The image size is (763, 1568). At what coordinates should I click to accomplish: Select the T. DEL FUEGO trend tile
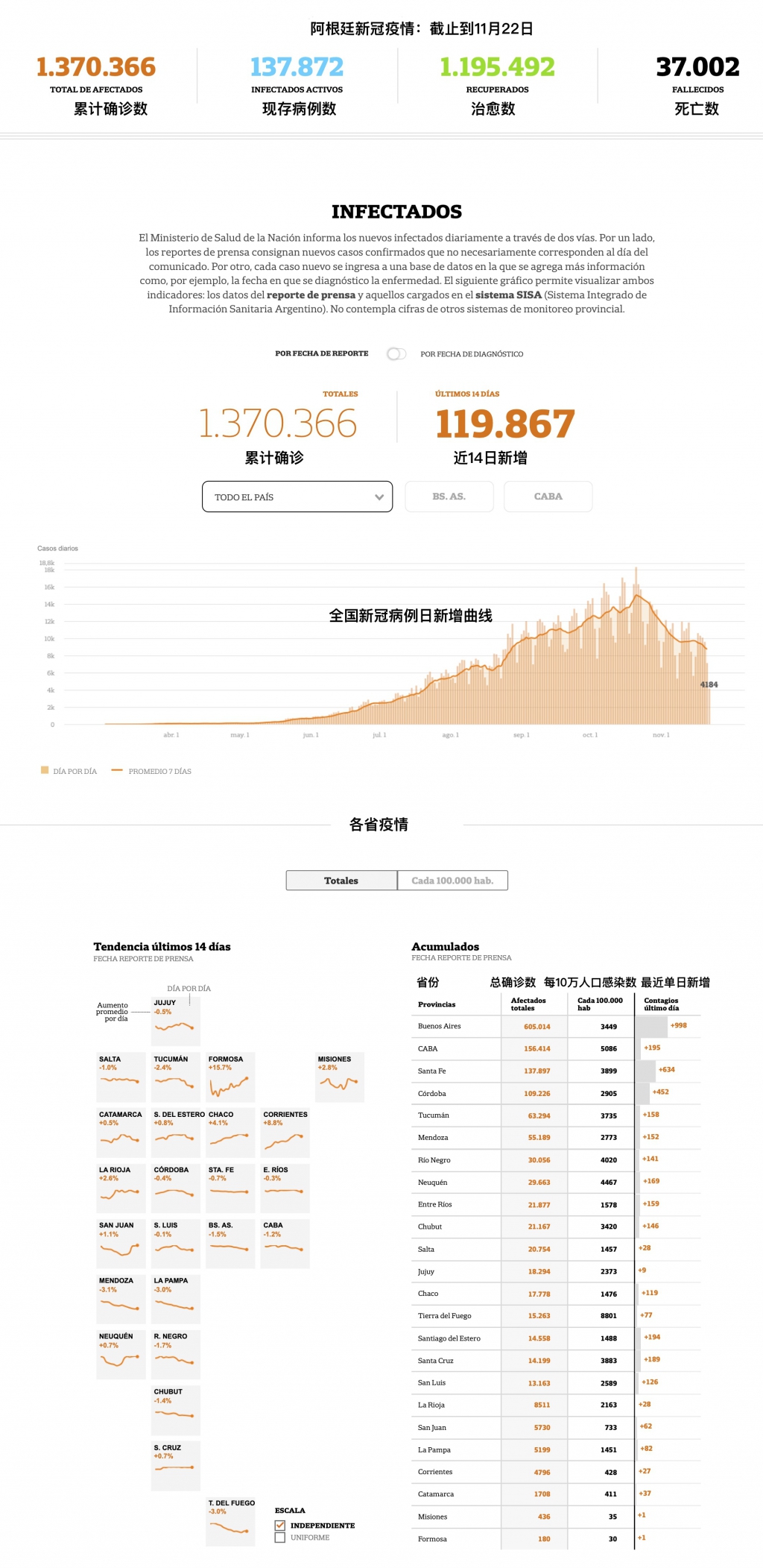(229, 1521)
